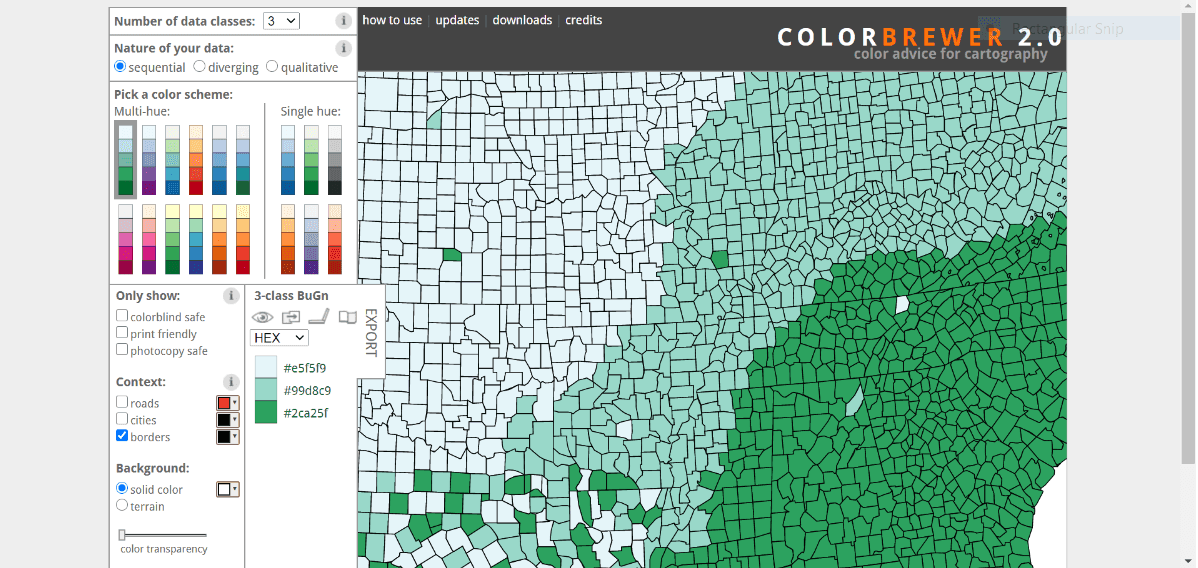Expand the HEX color format dropdown
The height and width of the screenshot is (568, 1198).
click(x=279, y=338)
